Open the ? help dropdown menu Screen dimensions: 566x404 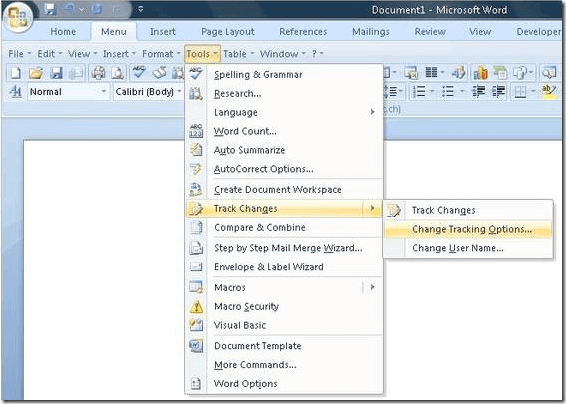pyautogui.click(x=318, y=54)
